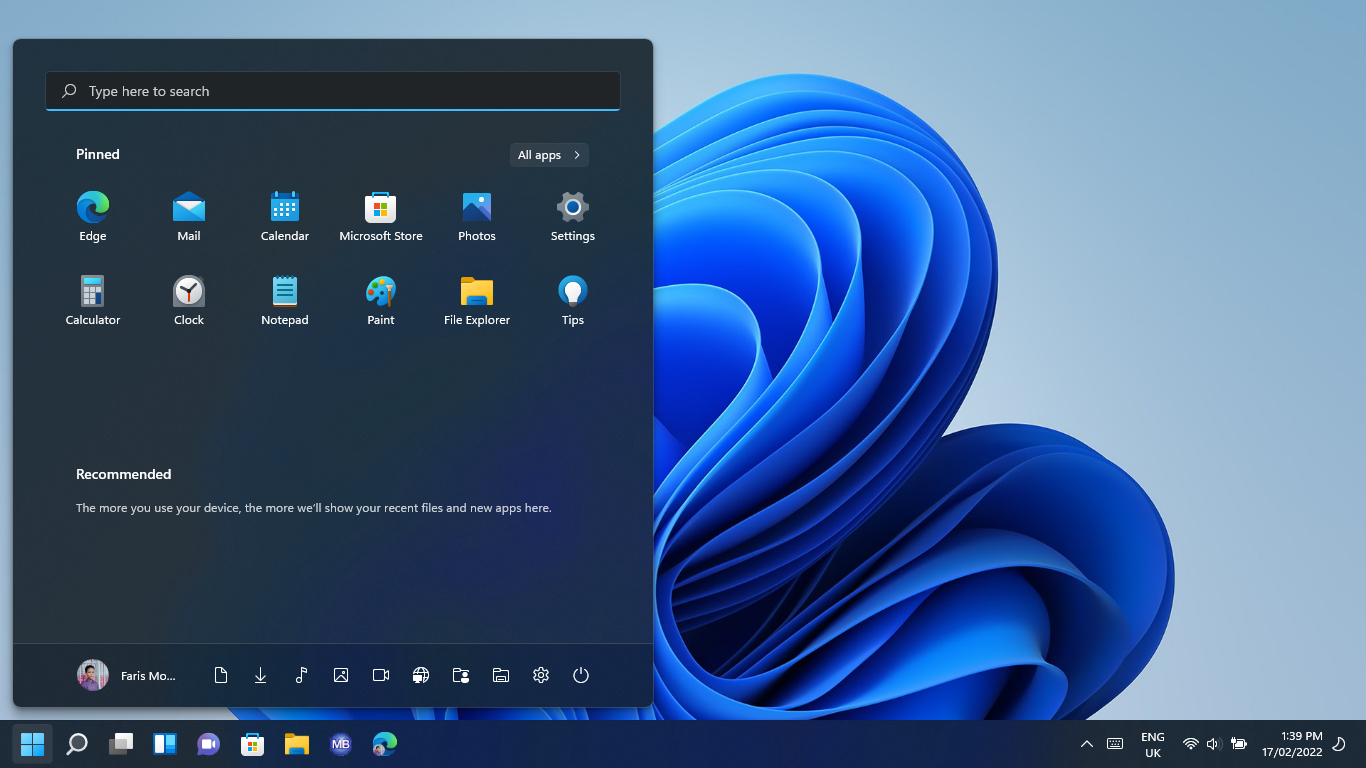1366x768 pixels.
Task: Open Music folder from Start footer
Action: coord(301,675)
